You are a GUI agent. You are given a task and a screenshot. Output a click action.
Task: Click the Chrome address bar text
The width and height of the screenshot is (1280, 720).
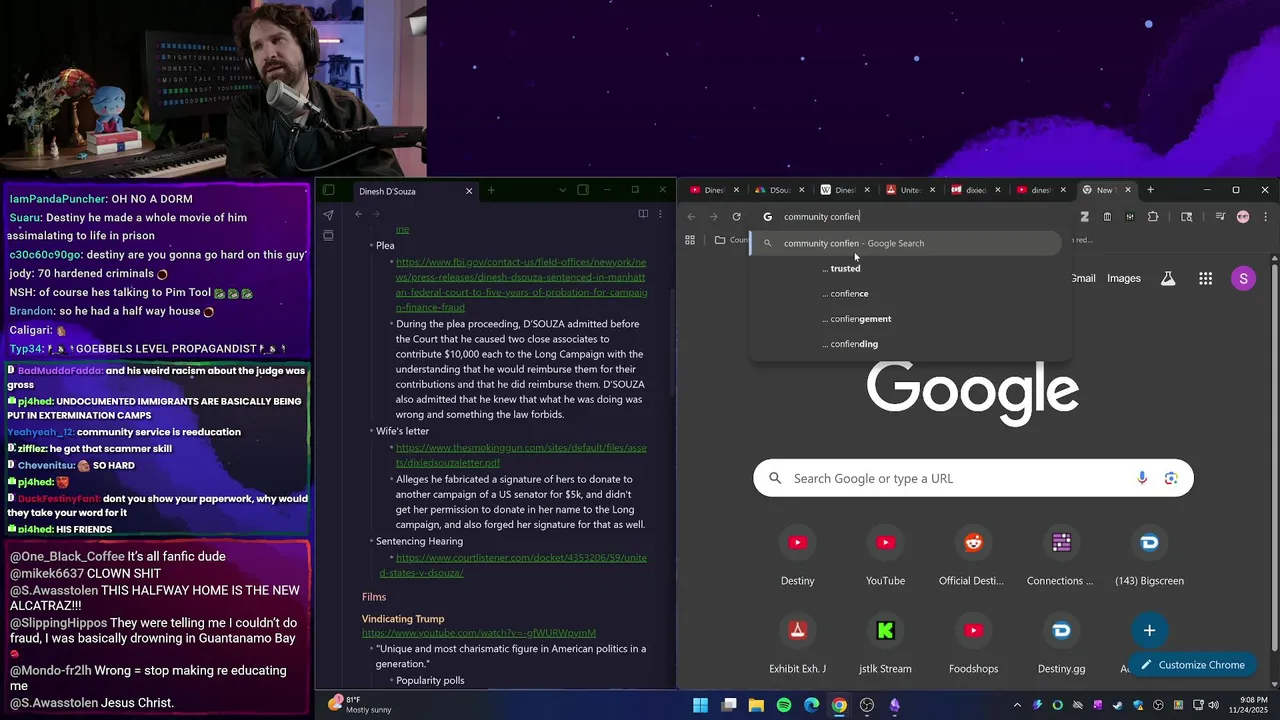point(822,217)
